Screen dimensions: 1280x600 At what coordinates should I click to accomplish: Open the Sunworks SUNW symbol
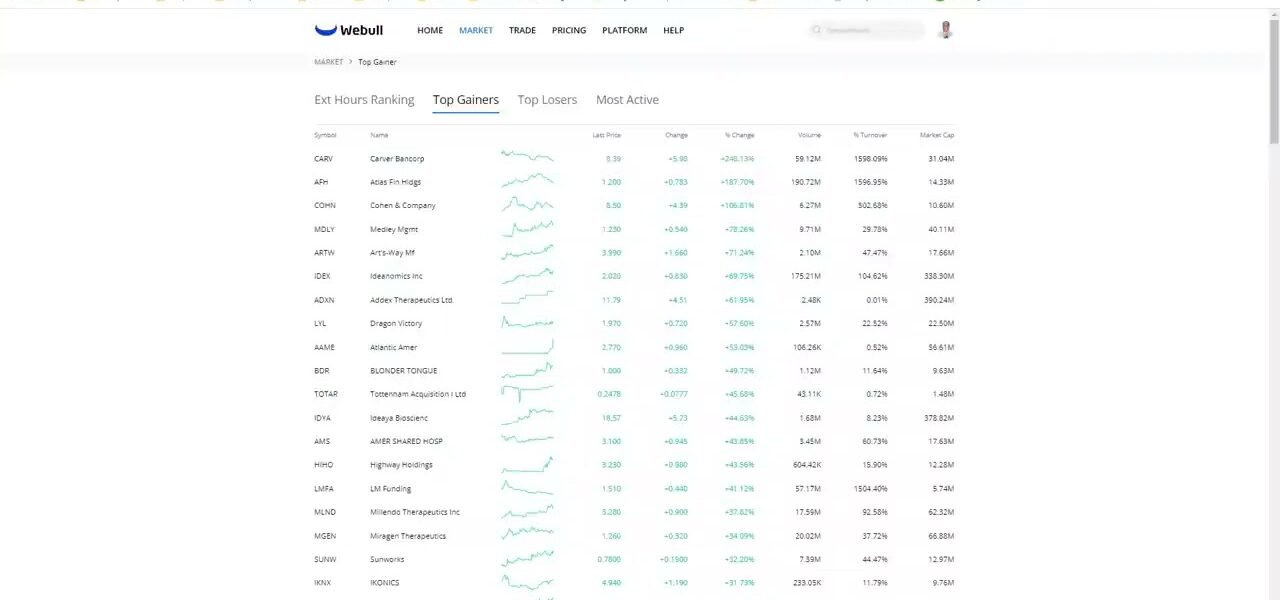(x=325, y=559)
